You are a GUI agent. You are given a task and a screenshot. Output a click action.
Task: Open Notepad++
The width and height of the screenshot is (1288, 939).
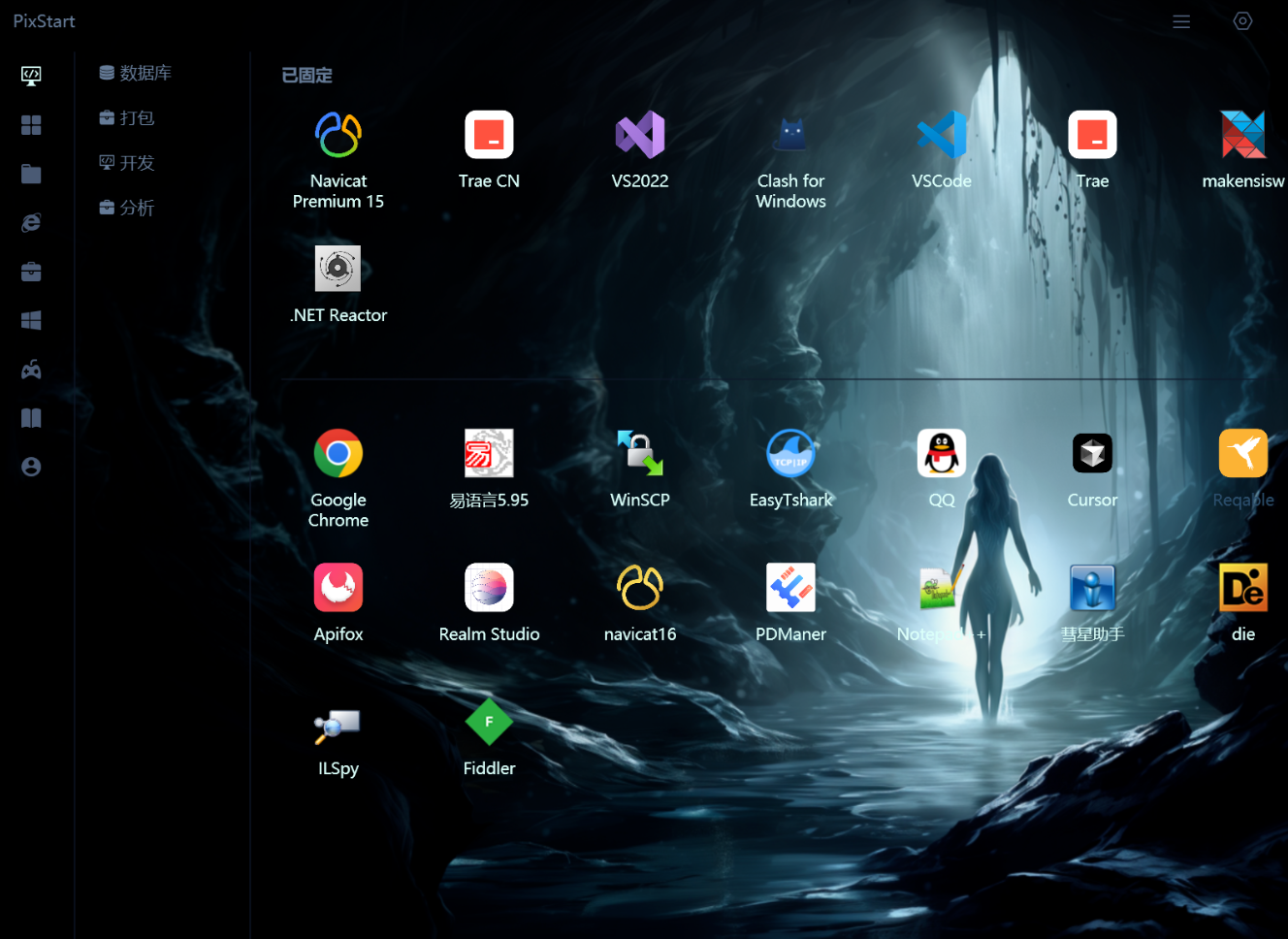942,588
